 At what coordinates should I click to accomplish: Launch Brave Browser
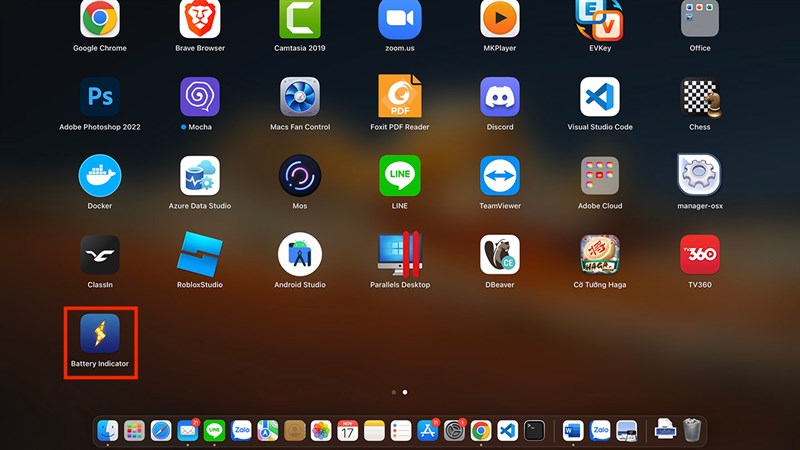point(200,18)
